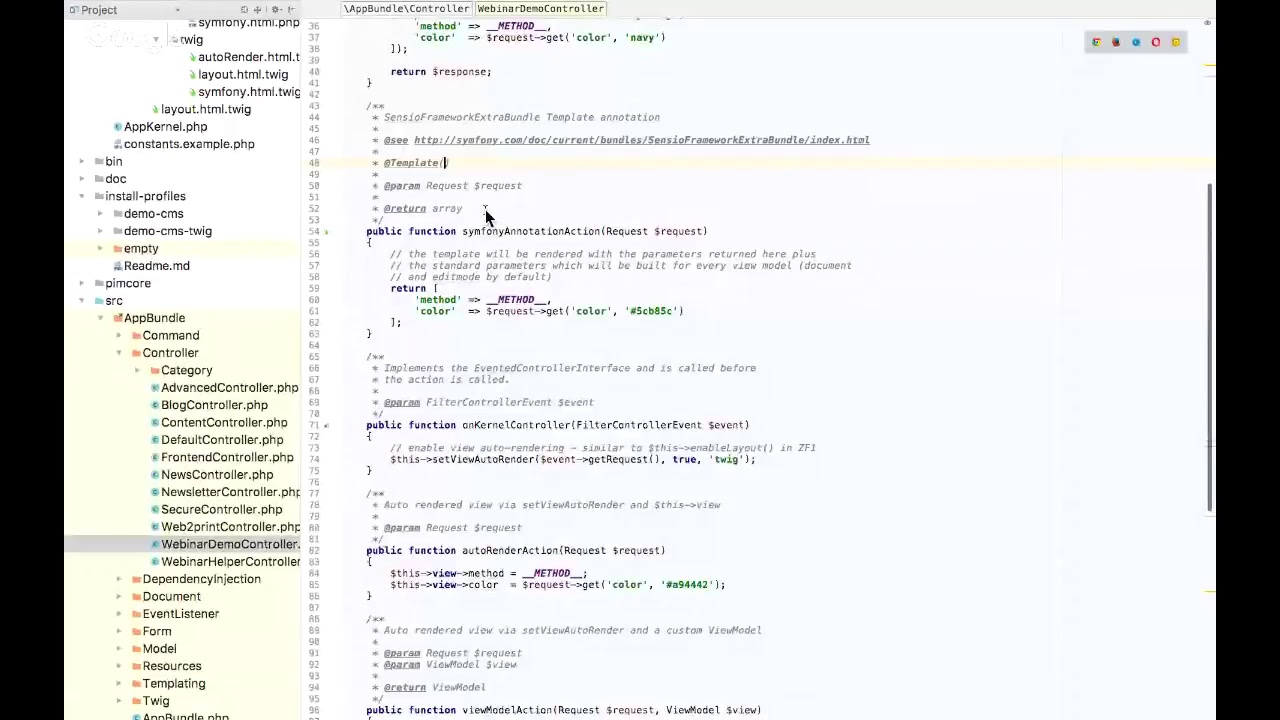1280x720 pixels.
Task: Open WebinarHelperController file
Action: coord(230,562)
